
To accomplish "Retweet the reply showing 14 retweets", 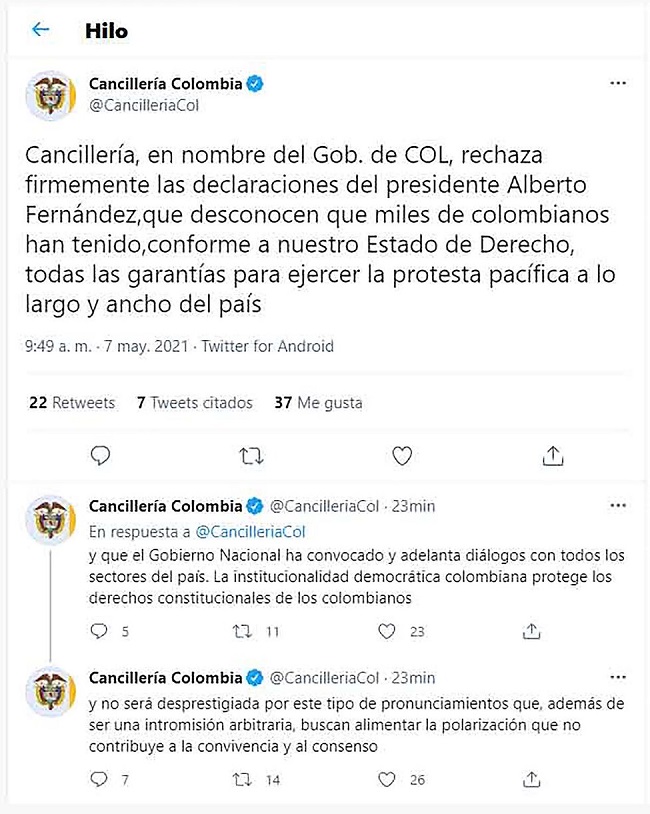I will (242, 779).
